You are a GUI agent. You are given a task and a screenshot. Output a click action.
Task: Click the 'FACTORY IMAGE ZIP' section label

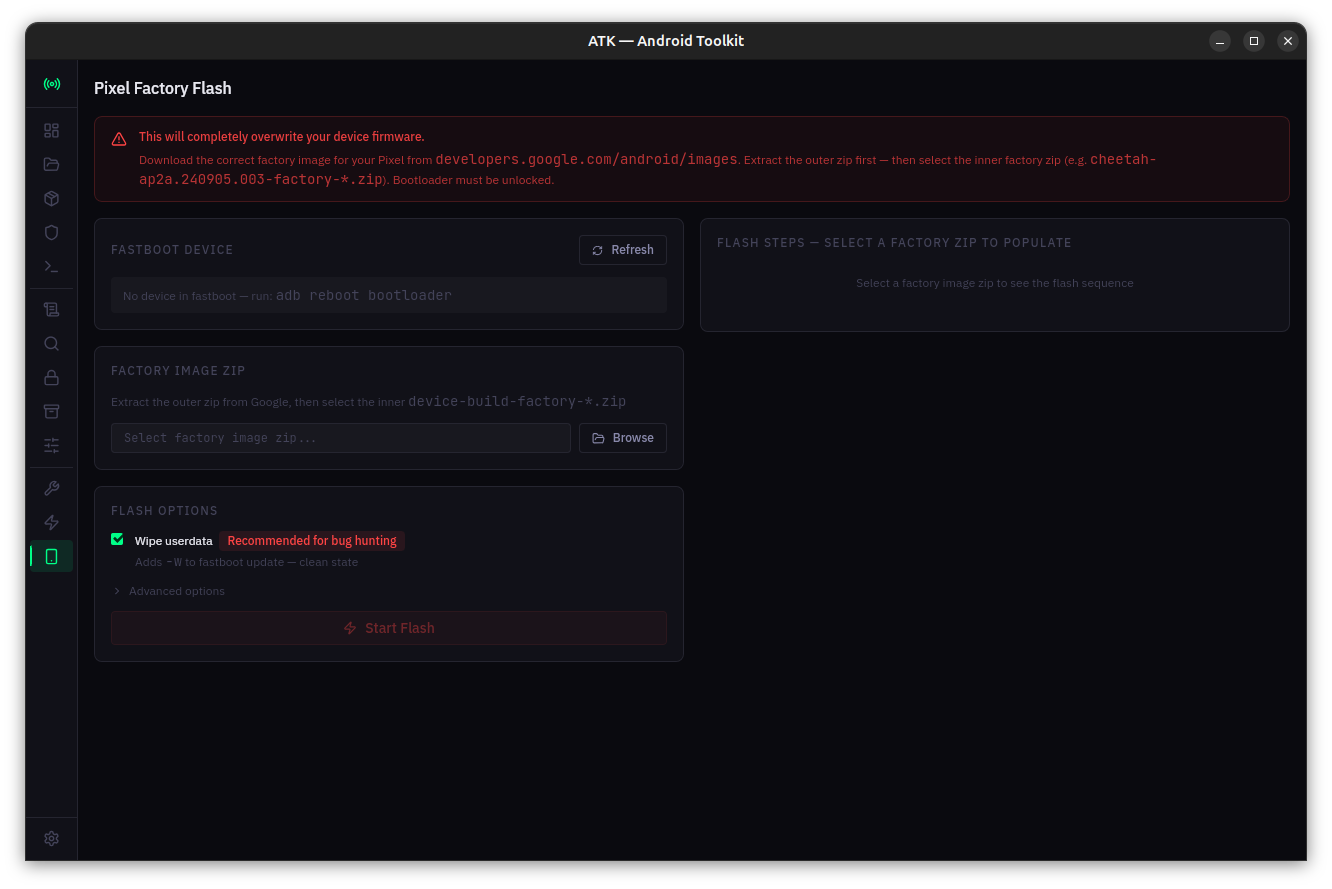point(178,371)
